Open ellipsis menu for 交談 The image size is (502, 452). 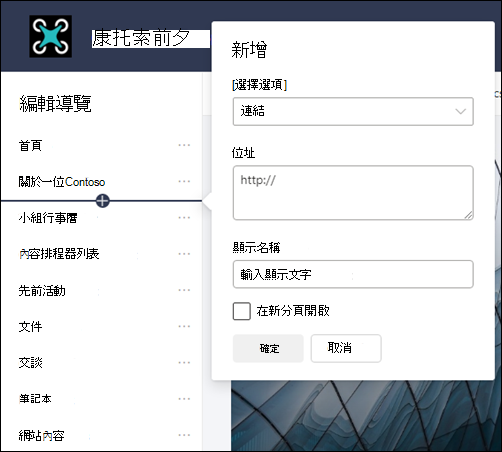pyautogui.click(x=184, y=363)
